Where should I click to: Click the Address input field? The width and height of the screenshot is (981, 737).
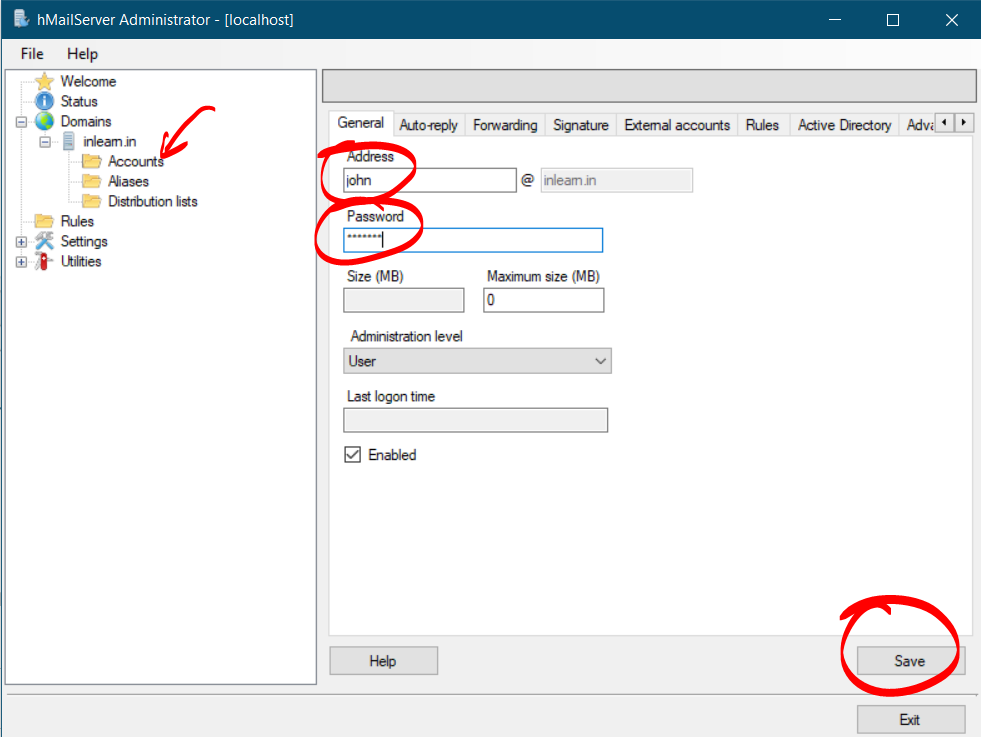click(430, 180)
